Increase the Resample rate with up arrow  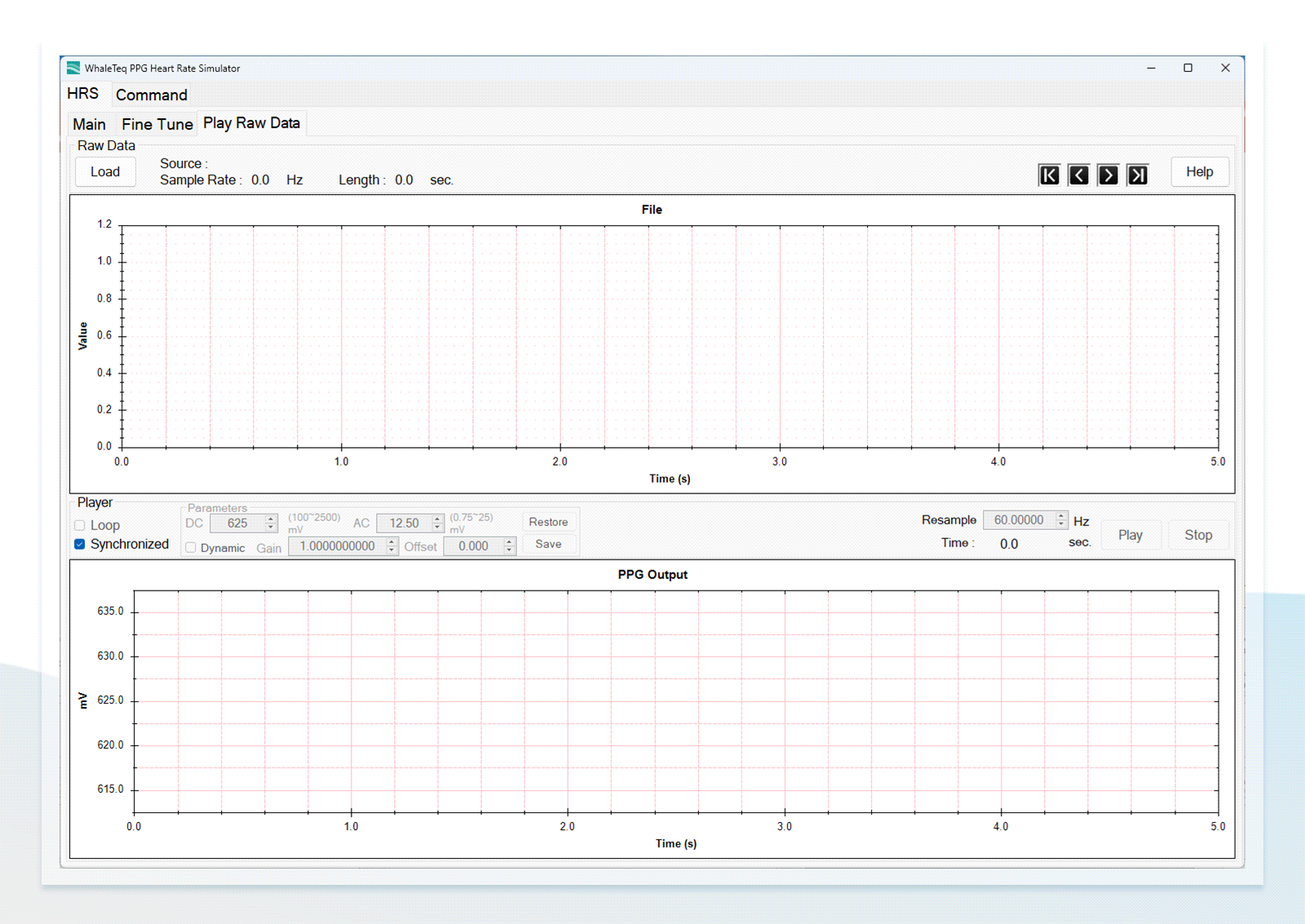(x=1060, y=515)
